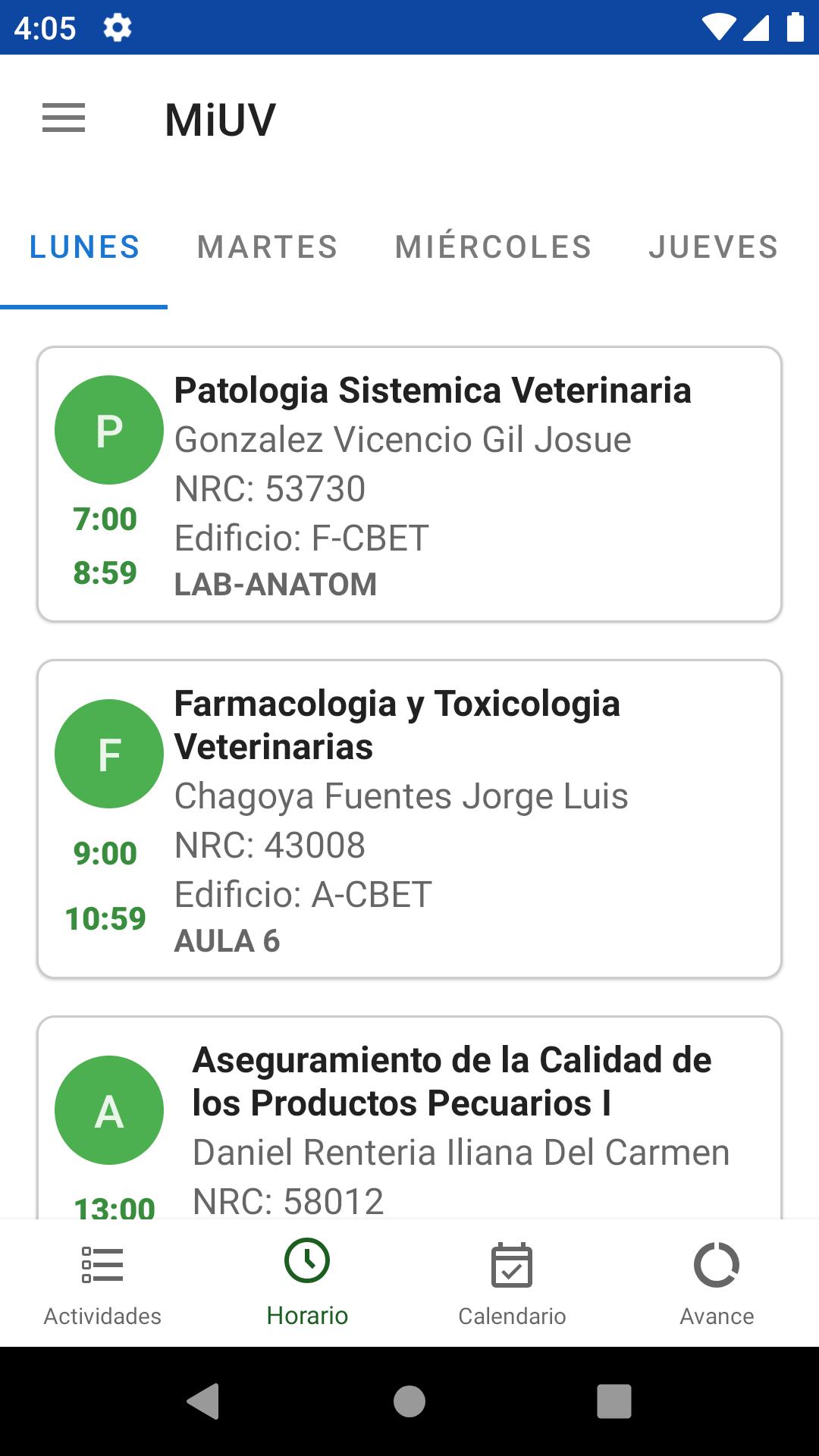Switch to the JUEVES tab
Viewport: 819px width, 1456px height.
(714, 247)
